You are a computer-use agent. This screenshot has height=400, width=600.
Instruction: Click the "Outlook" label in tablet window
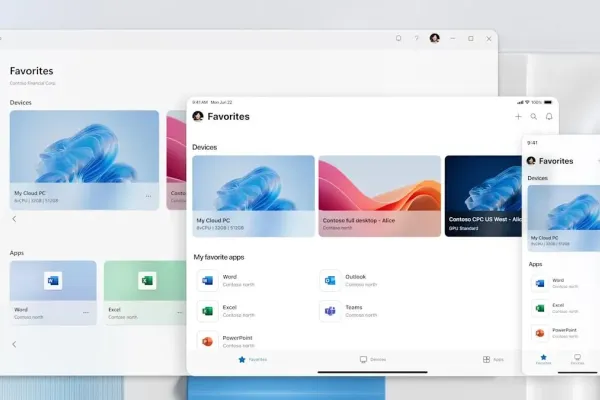click(355, 277)
